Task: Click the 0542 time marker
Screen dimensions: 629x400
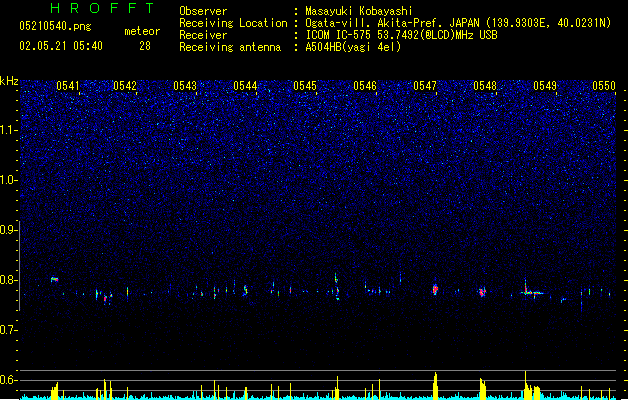Action: click(125, 86)
